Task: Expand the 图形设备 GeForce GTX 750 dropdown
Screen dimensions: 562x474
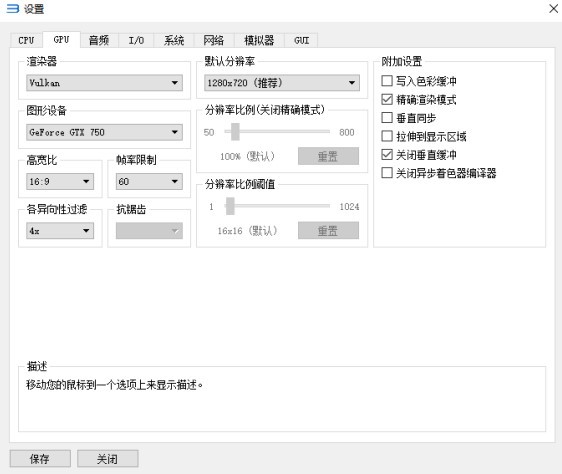Action: [x=104, y=132]
